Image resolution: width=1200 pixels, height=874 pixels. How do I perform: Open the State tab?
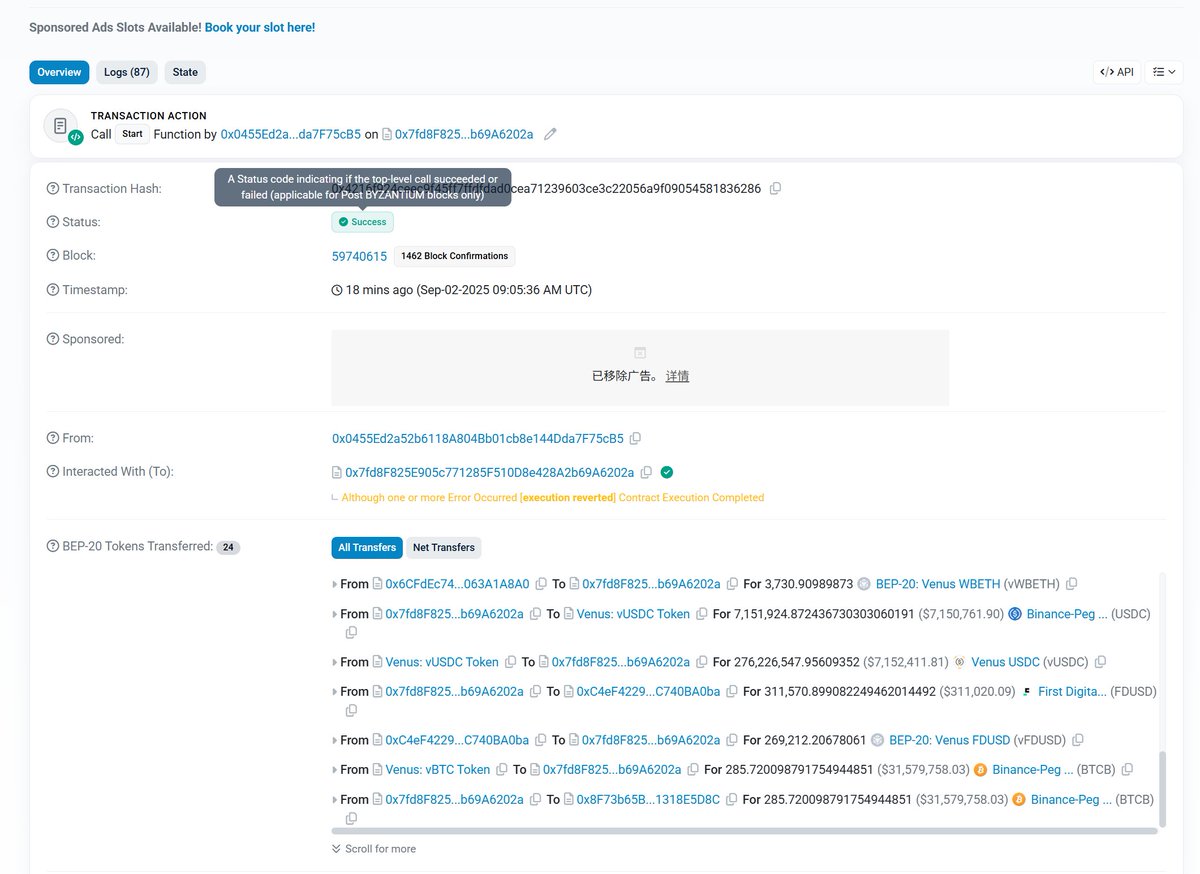click(185, 72)
